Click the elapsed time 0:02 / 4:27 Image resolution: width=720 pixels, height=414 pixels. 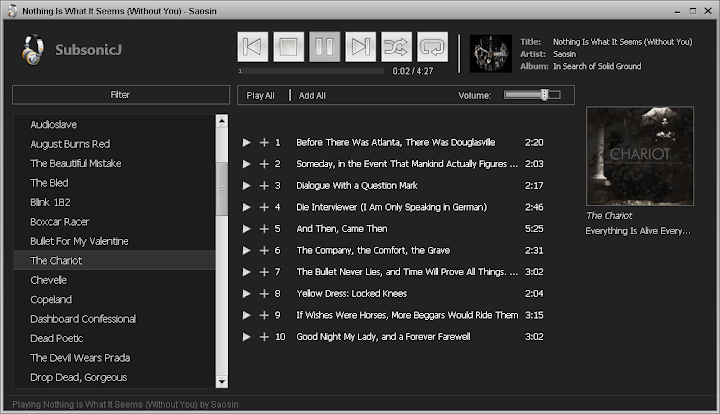pos(413,71)
